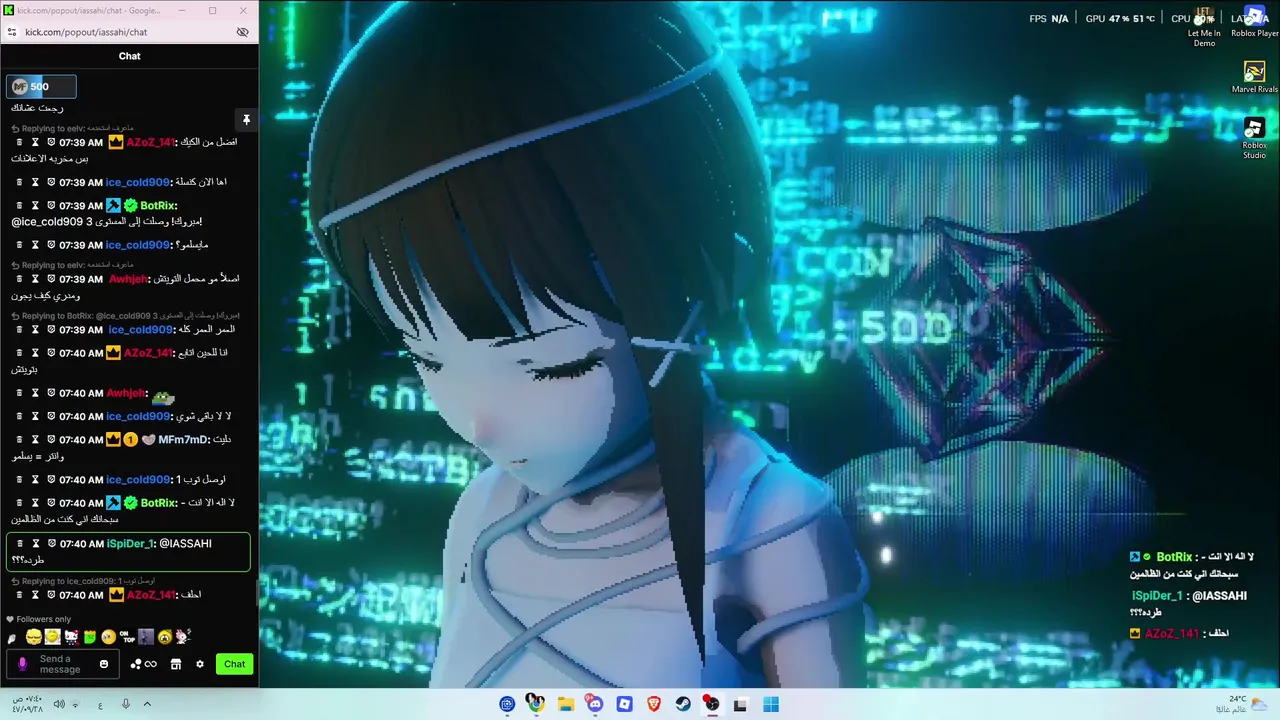Image resolution: width=1280 pixels, height=720 pixels.
Task: Switch the Arabic ع input language indicator
Action: (100, 705)
